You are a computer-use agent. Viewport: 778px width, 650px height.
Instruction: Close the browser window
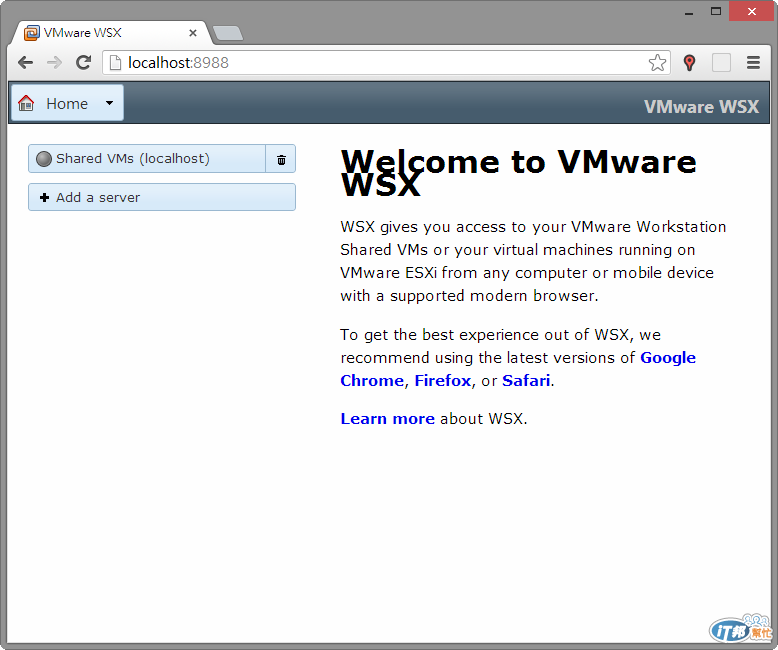[752, 11]
